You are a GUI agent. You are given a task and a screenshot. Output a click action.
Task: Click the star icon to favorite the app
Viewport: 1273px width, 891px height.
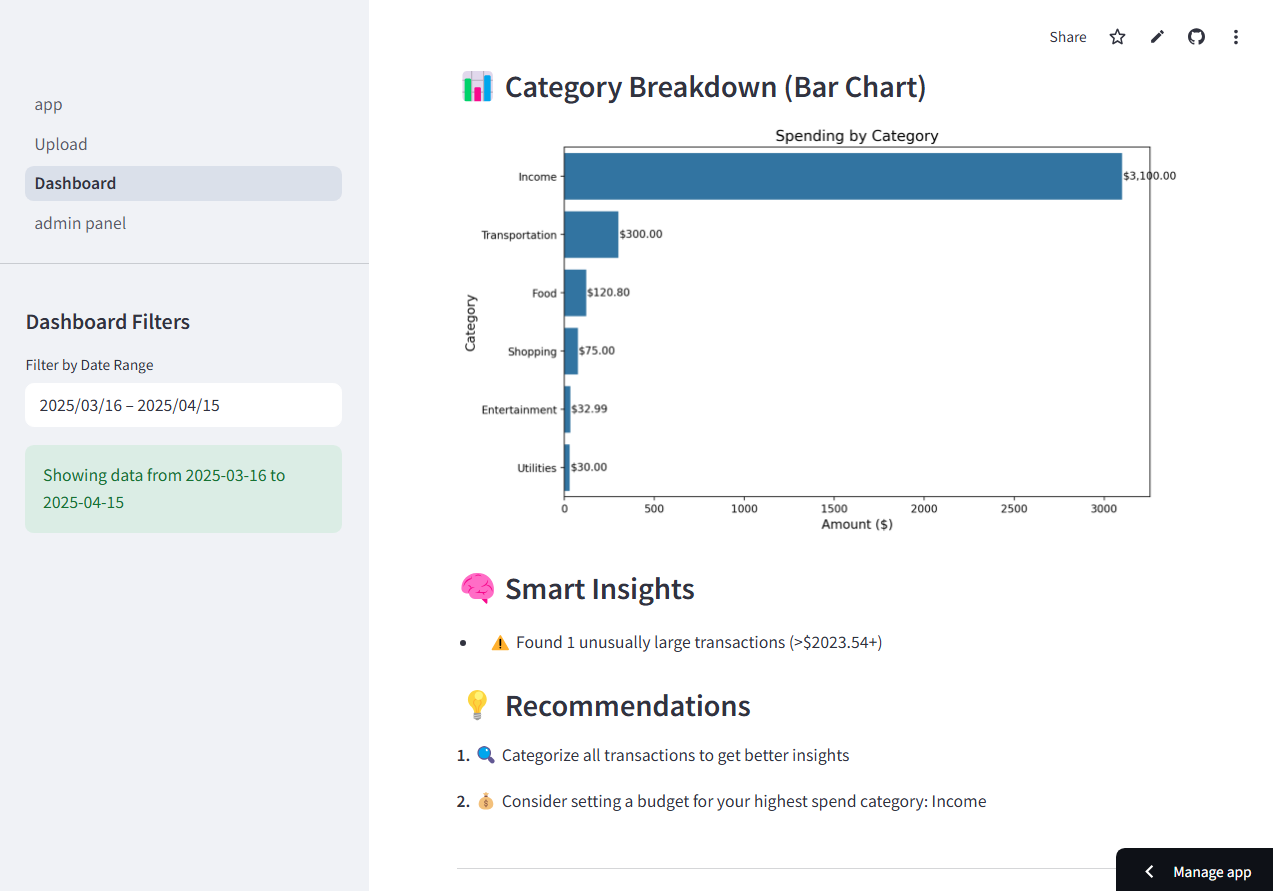(1117, 36)
